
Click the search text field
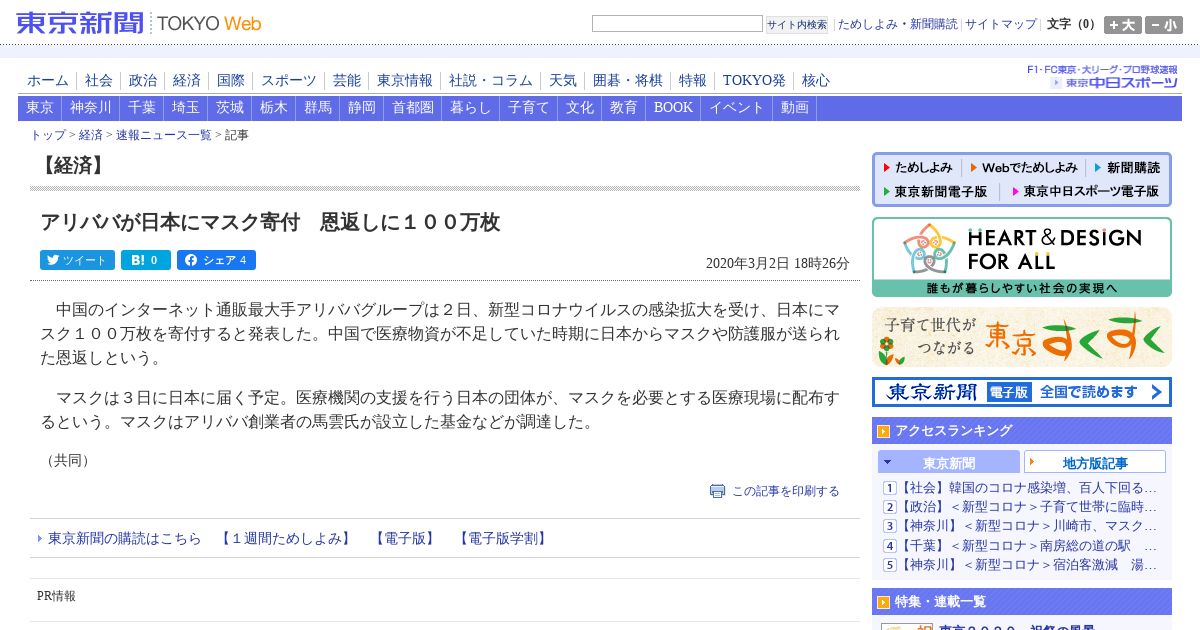coord(677,24)
